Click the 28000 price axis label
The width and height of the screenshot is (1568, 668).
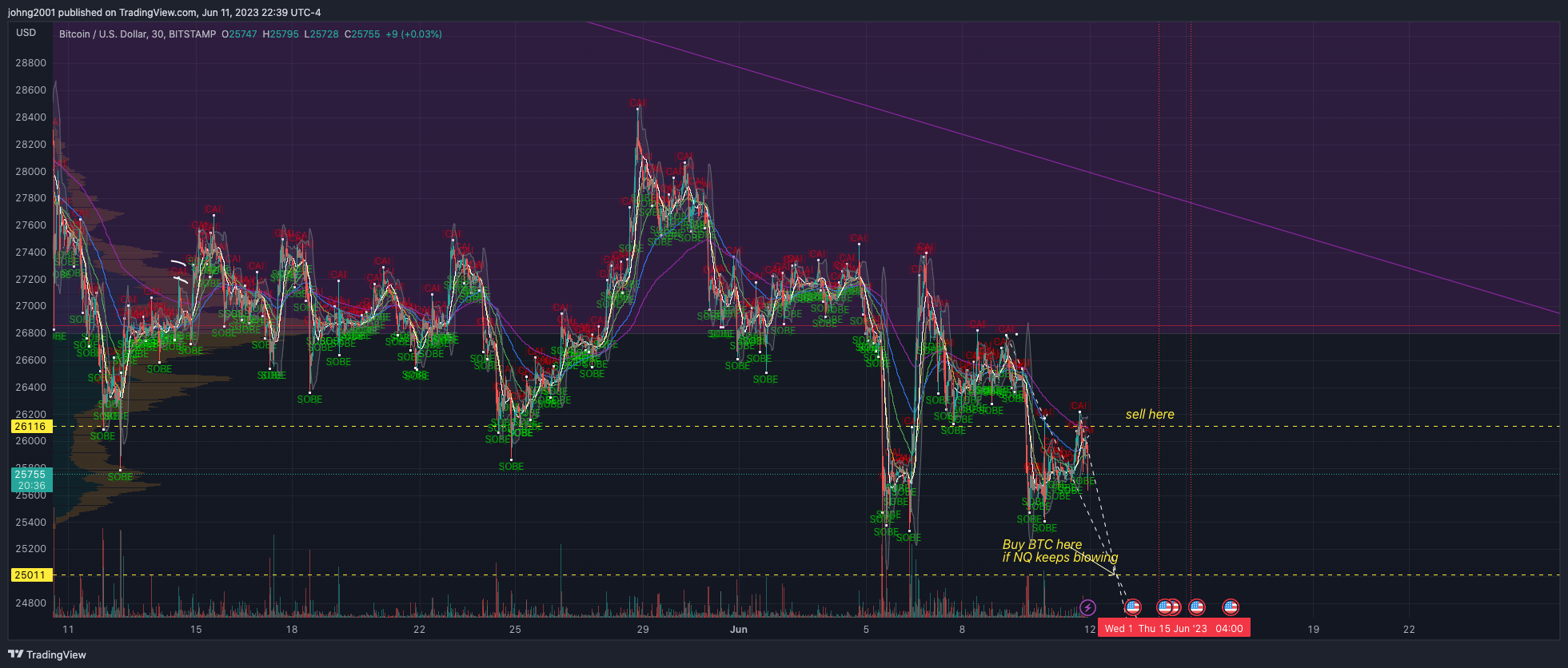[x=31, y=171]
